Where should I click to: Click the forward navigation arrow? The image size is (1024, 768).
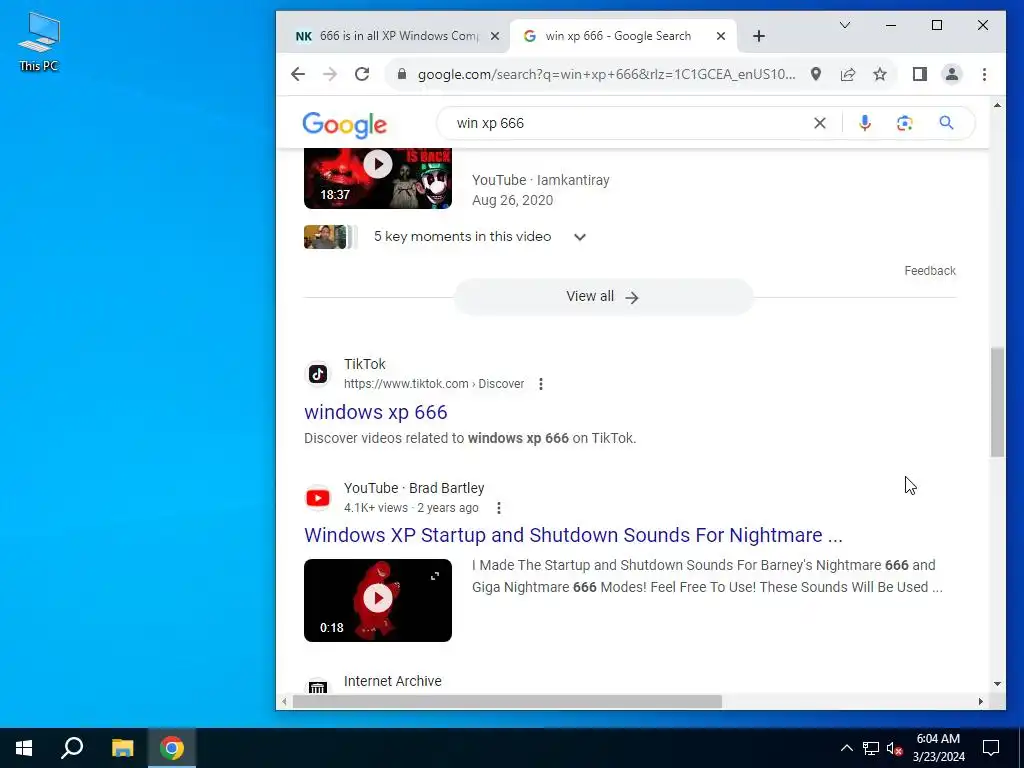point(330,74)
